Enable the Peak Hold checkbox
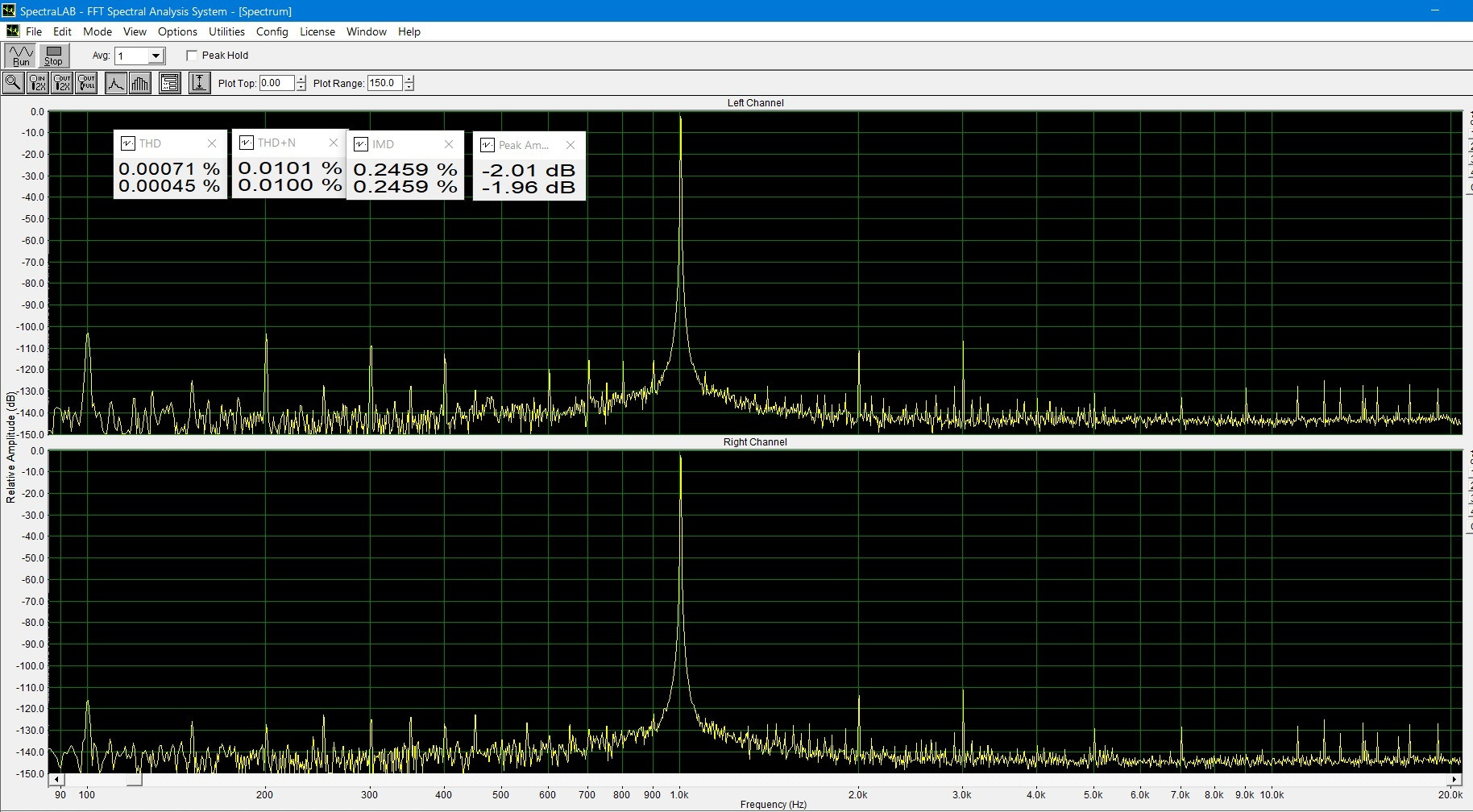This screenshot has height=812, width=1473. click(192, 56)
